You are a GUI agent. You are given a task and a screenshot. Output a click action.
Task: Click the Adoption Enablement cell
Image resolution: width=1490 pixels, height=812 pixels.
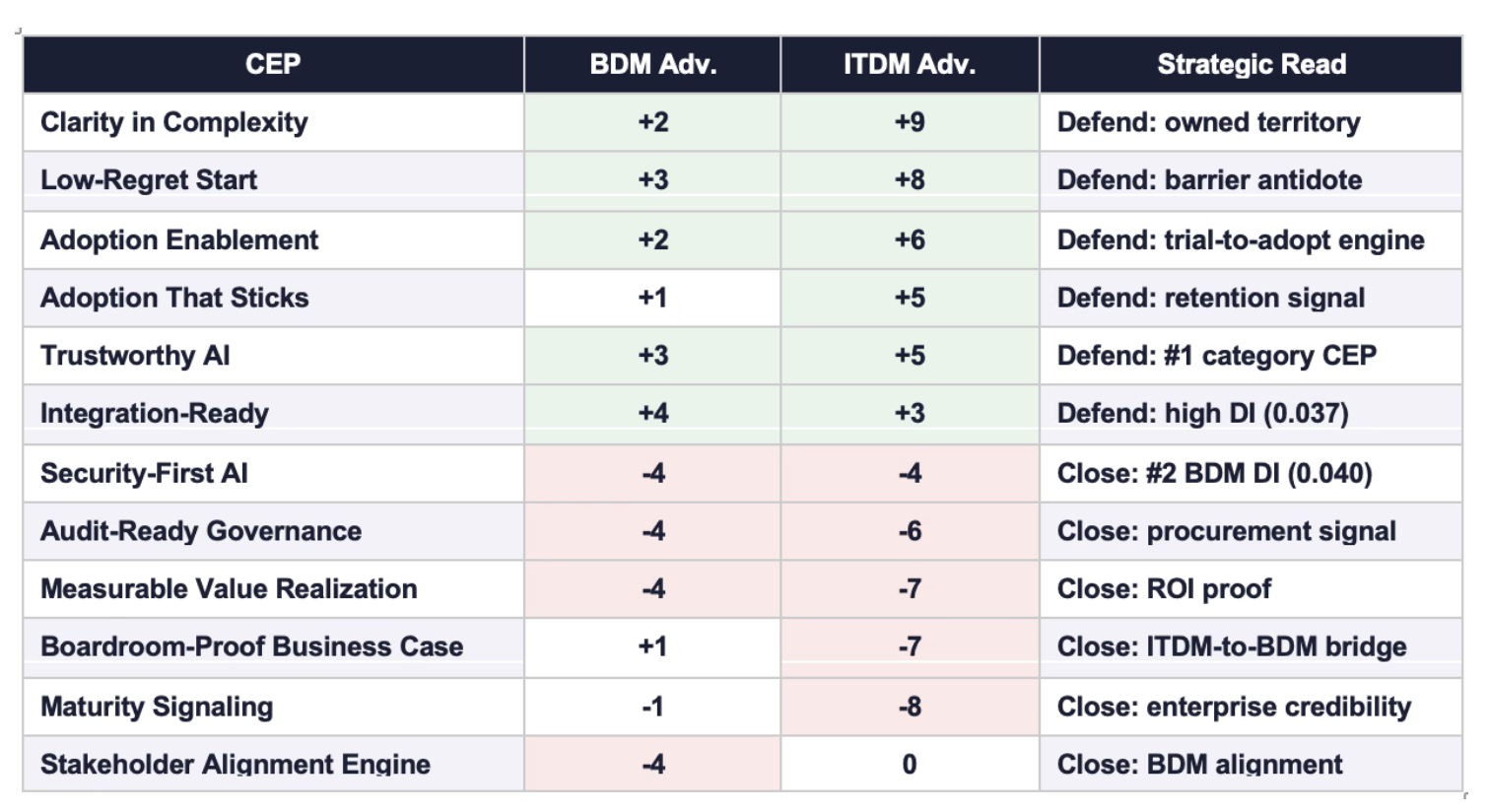pyautogui.click(x=179, y=240)
